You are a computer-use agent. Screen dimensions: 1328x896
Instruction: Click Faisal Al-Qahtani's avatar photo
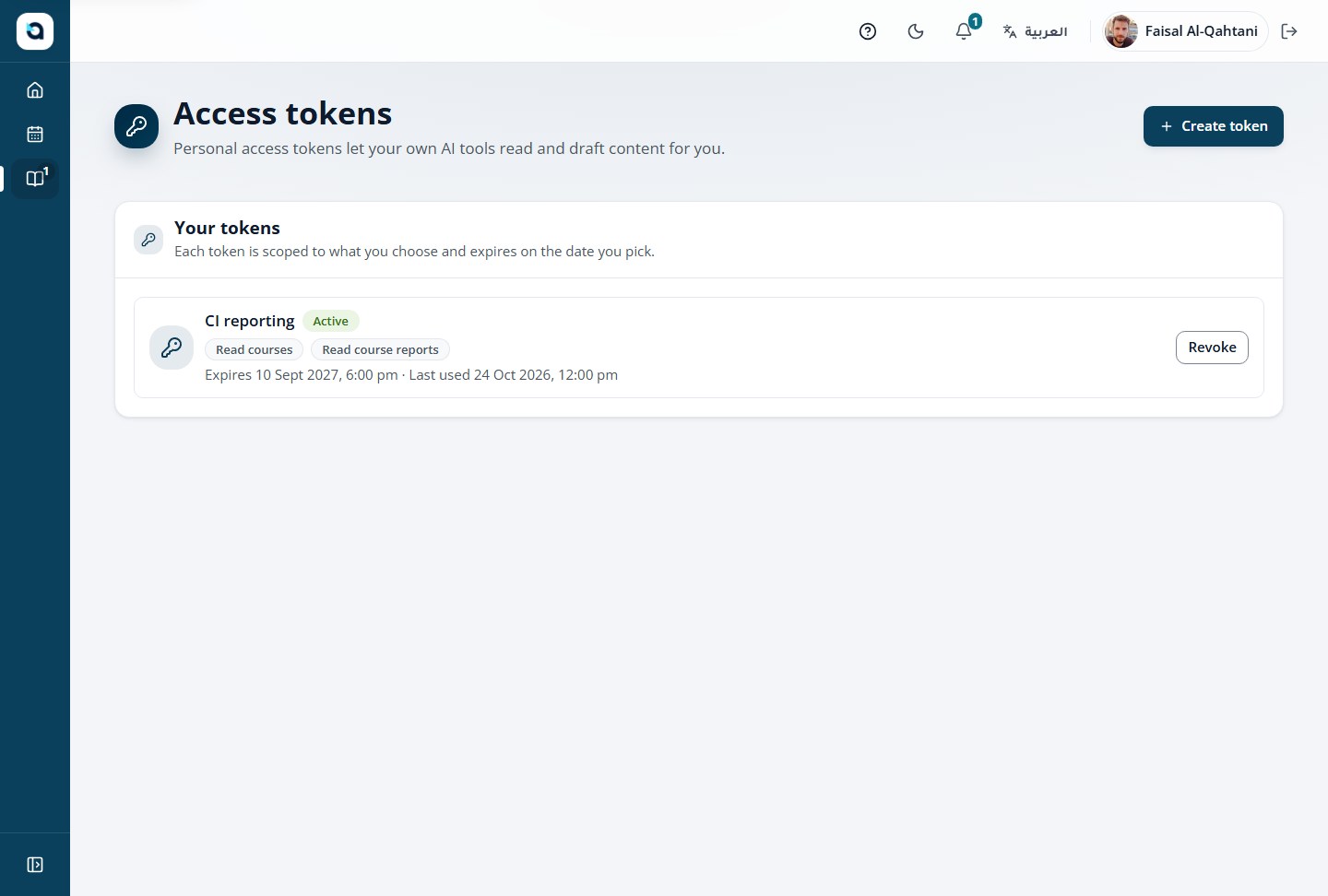(1121, 31)
